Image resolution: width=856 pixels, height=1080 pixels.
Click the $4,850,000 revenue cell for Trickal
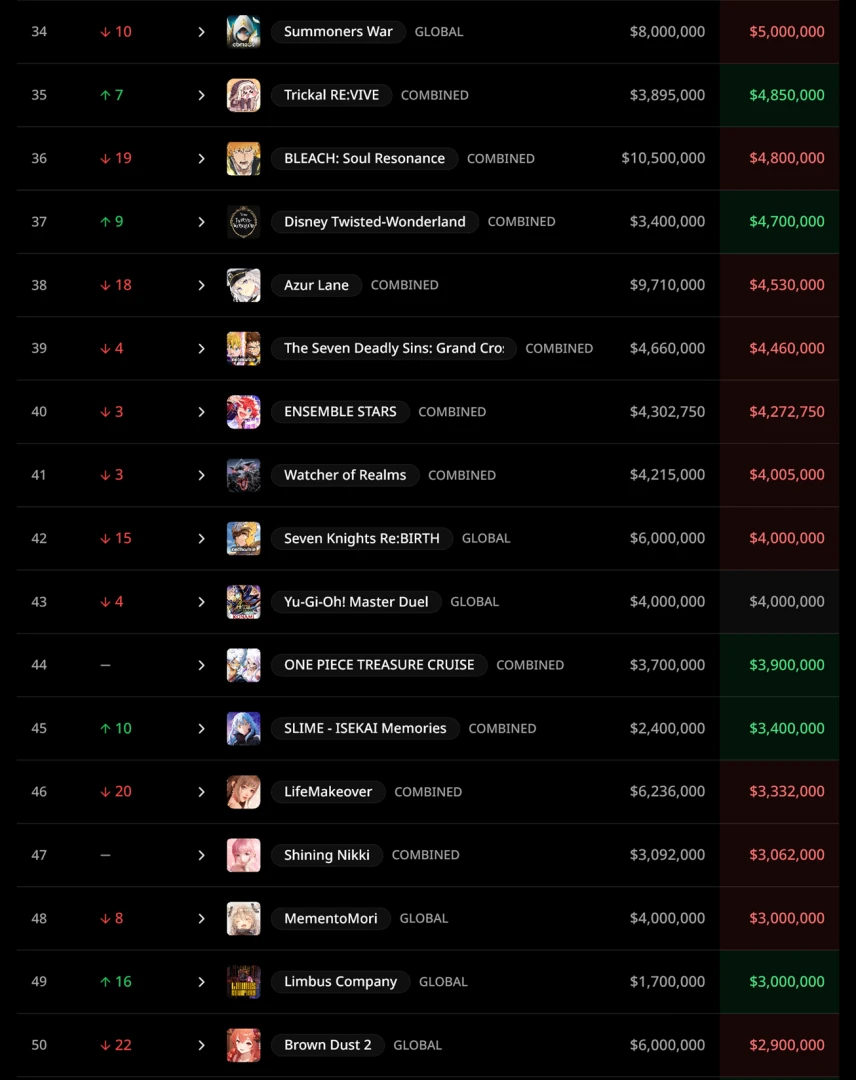pos(786,95)
